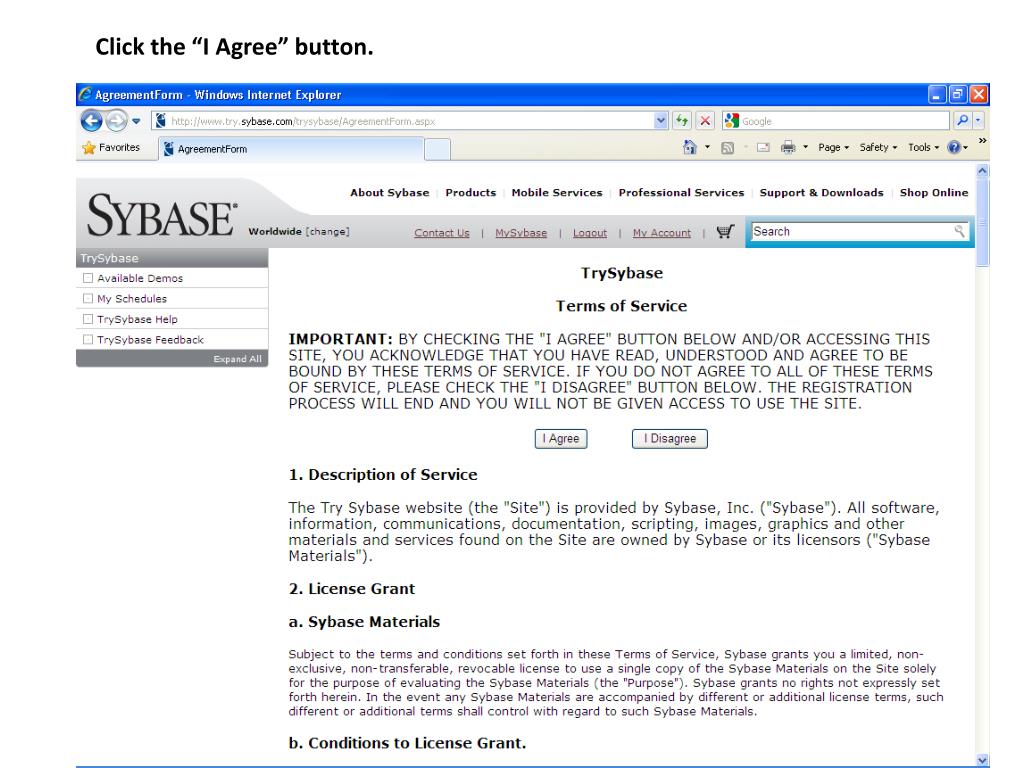Click the Terms of Service heading
Image resolution: width=1024 pixels, height=768 pixels.
coord(621,306)
